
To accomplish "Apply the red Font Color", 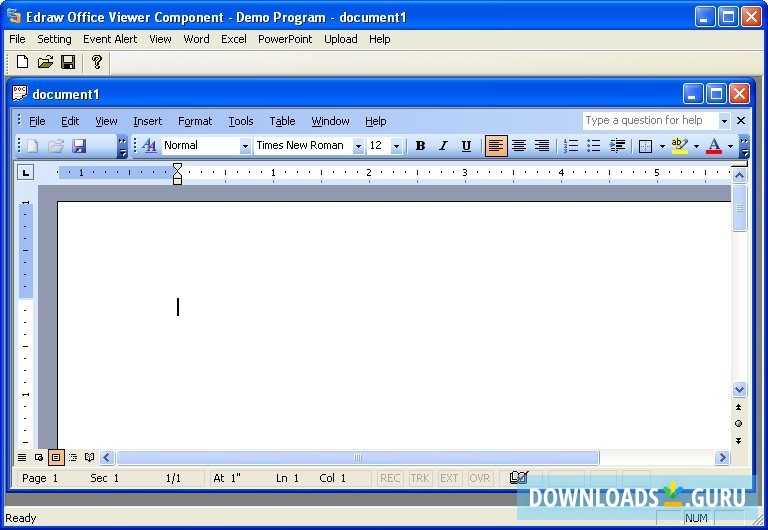I will pos(714,145).
